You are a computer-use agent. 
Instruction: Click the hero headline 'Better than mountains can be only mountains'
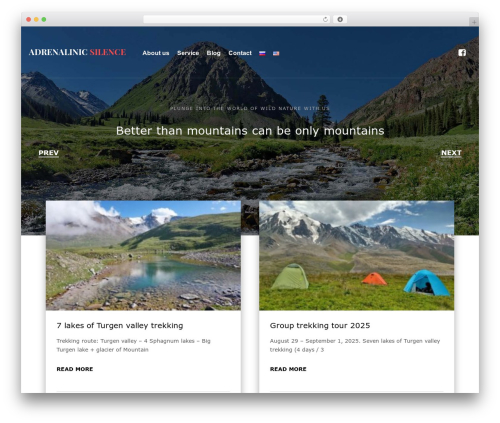click(250, 131)
